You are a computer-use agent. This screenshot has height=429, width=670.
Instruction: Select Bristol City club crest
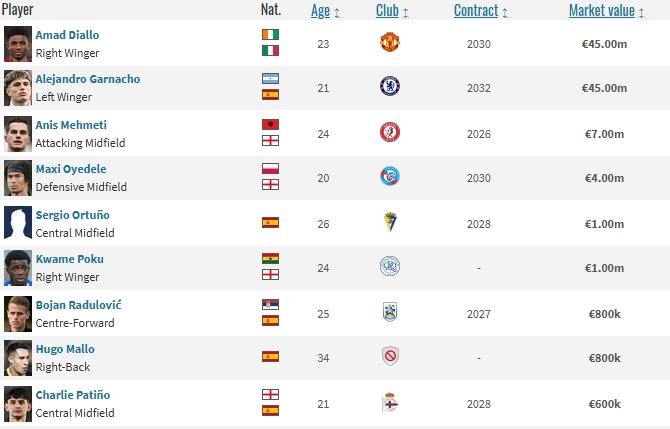(x=390, y=132)
